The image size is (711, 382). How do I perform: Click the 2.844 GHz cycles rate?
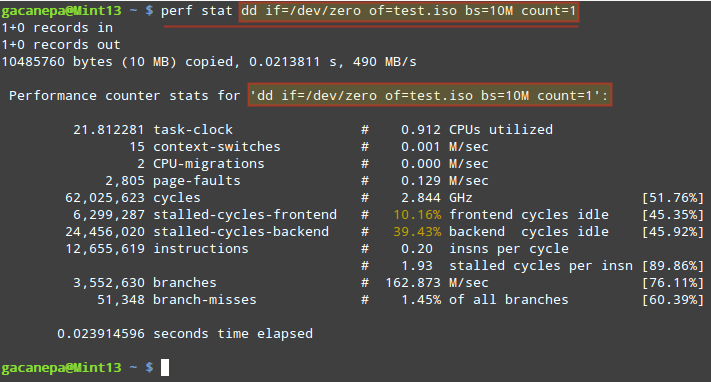point(437,198)
